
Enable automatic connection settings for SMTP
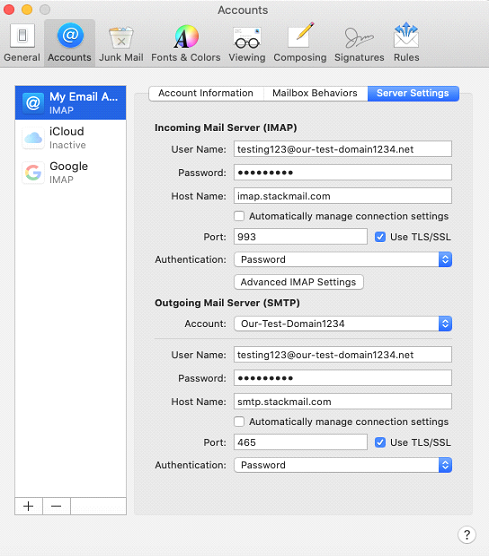239,422
